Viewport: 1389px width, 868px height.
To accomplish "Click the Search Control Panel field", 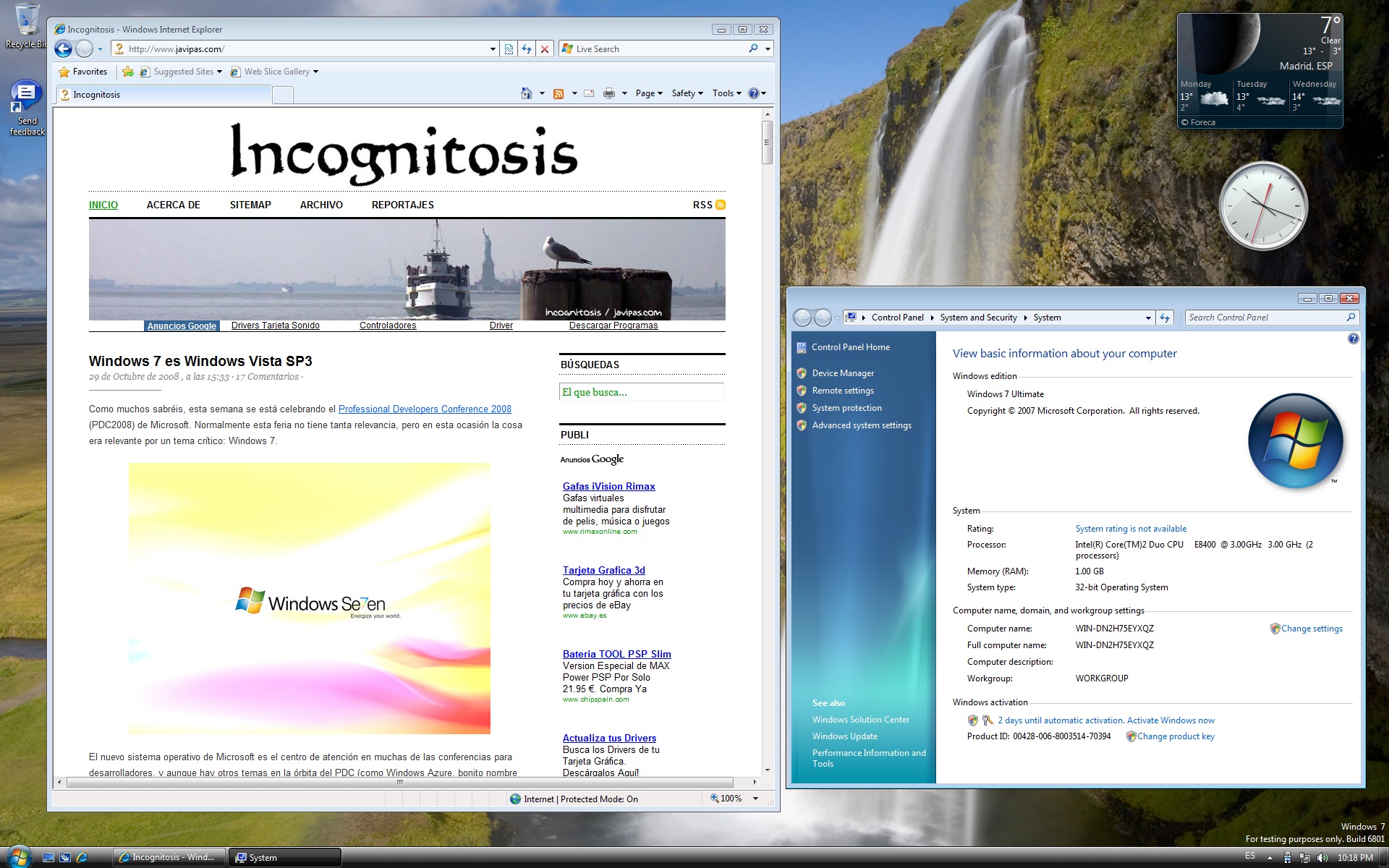I will 1272,318.
